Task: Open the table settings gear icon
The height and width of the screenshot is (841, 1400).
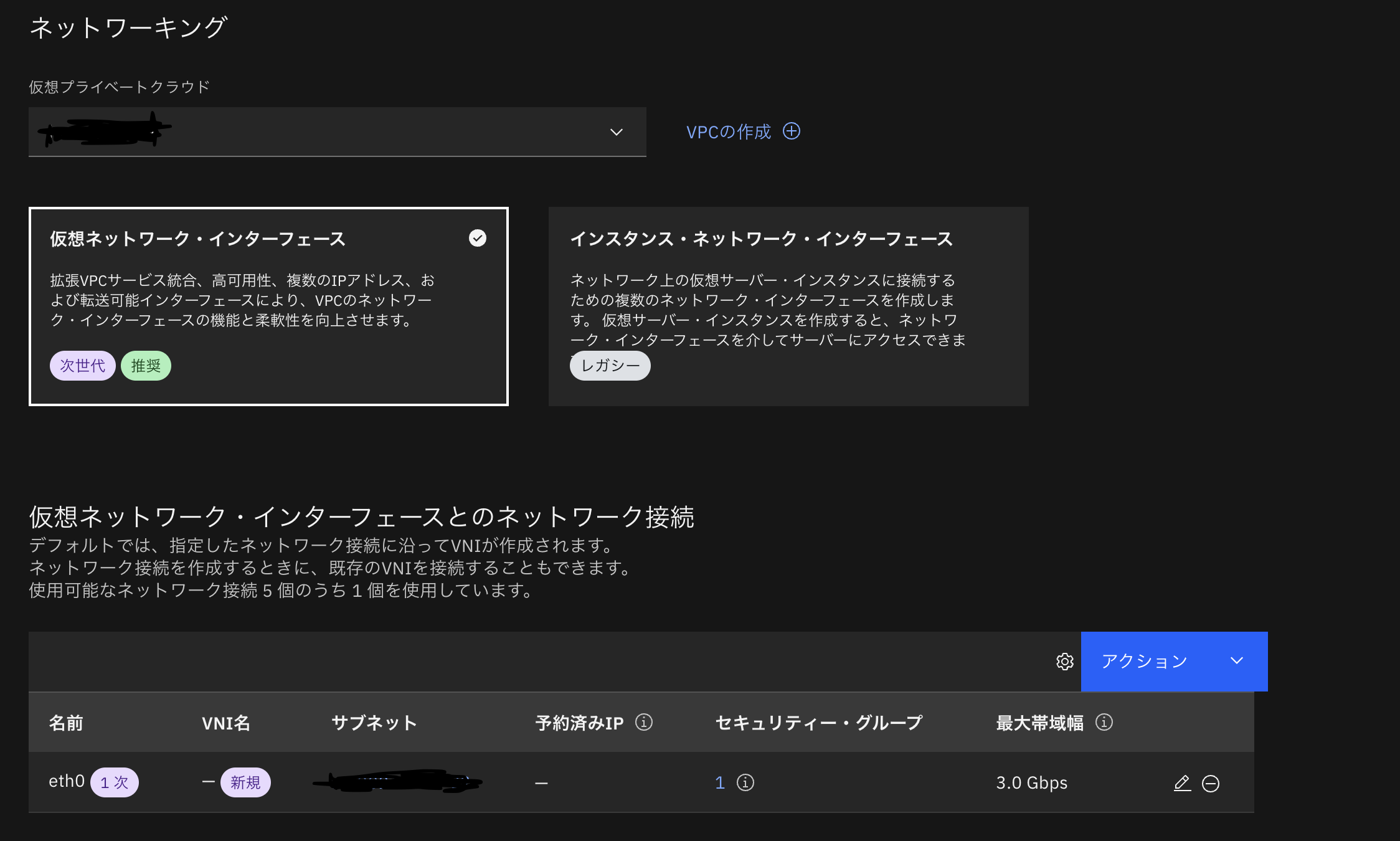Action: [x=1065, y=662]
